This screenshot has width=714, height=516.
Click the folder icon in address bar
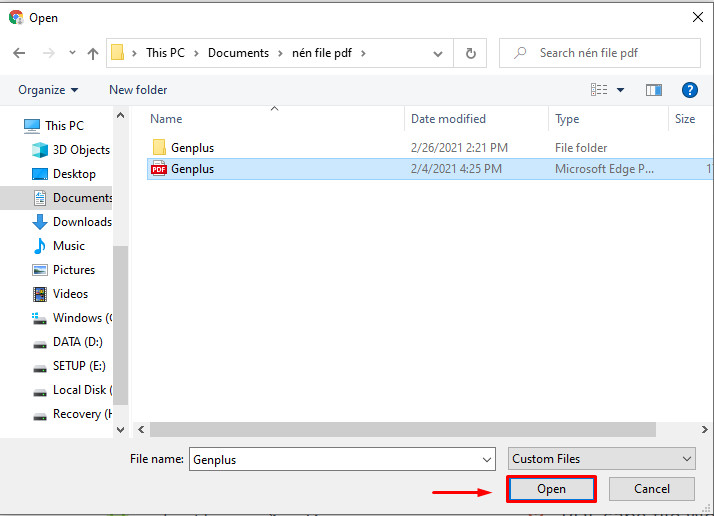coord(117,52)
